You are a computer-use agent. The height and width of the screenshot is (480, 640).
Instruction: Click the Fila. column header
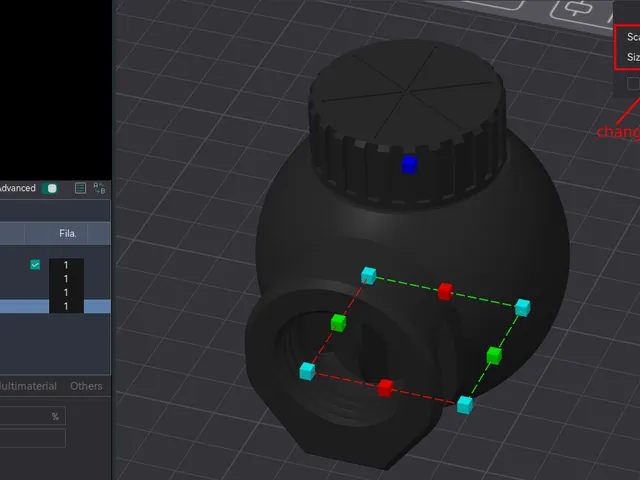pos(67,233)
